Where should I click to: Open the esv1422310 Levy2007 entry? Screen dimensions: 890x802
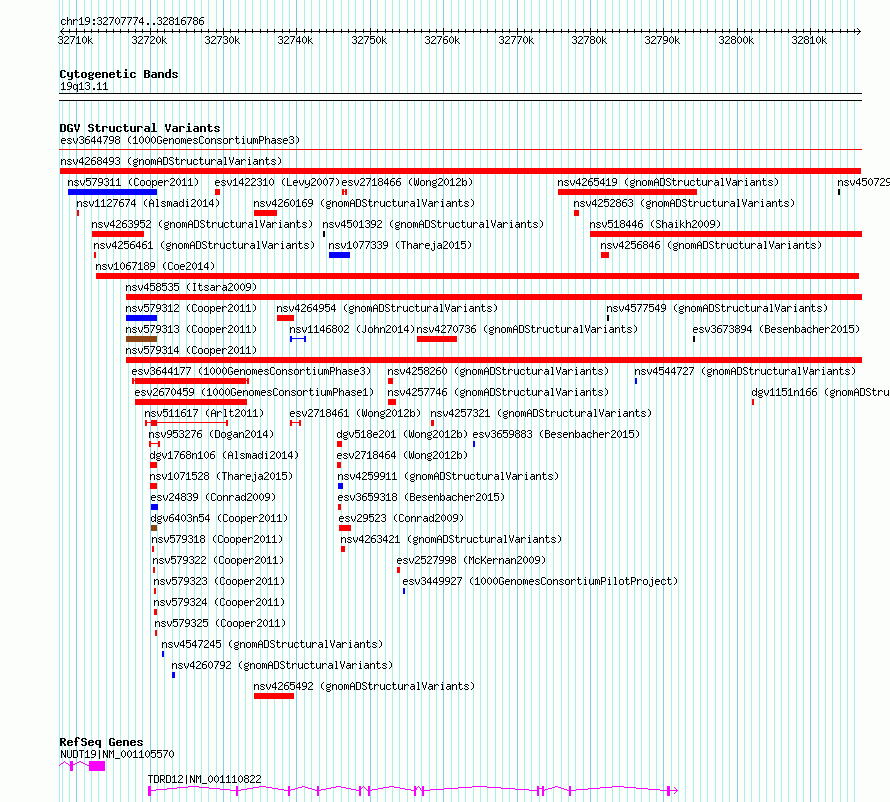click(277, 182)
